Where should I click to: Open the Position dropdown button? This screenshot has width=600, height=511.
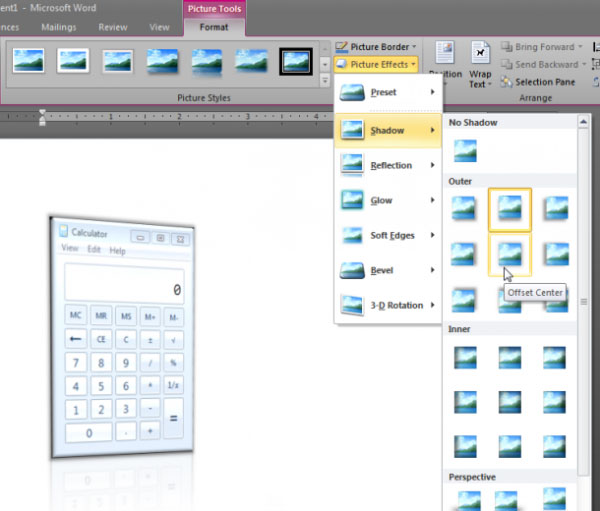(445, 64)
